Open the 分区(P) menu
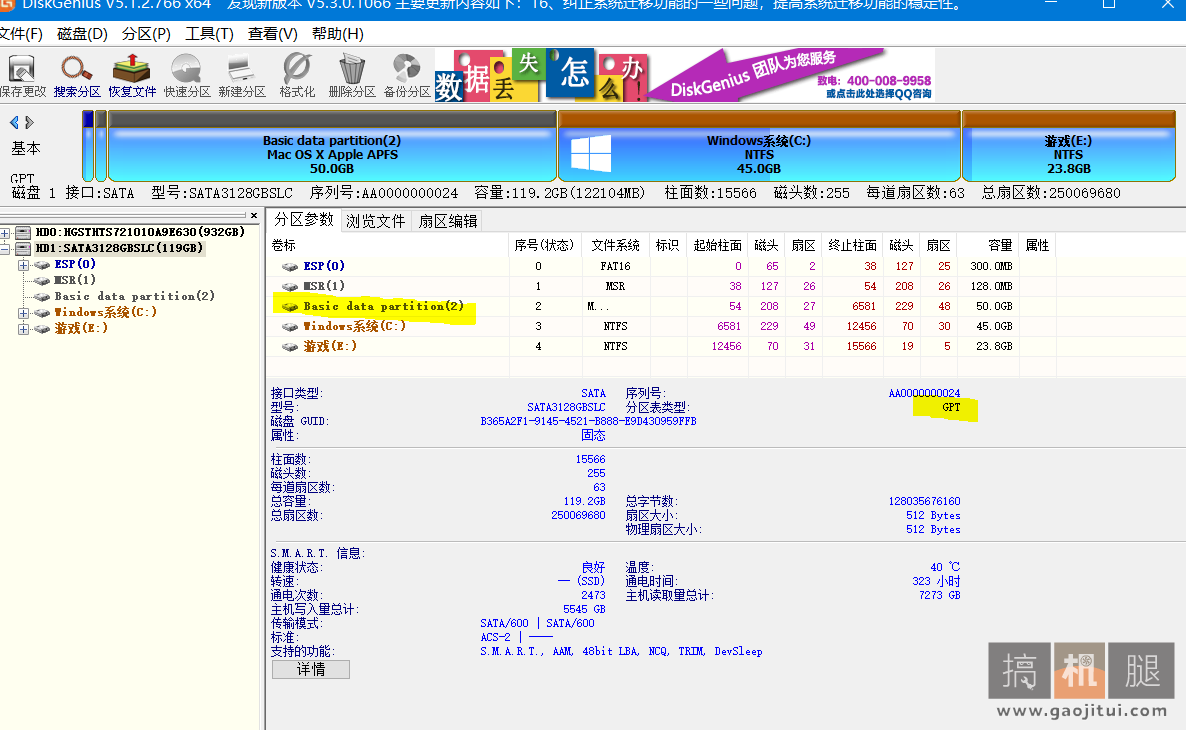Image resolution: width=1186 pixels, height=730 pixels. tap(146, 34)
